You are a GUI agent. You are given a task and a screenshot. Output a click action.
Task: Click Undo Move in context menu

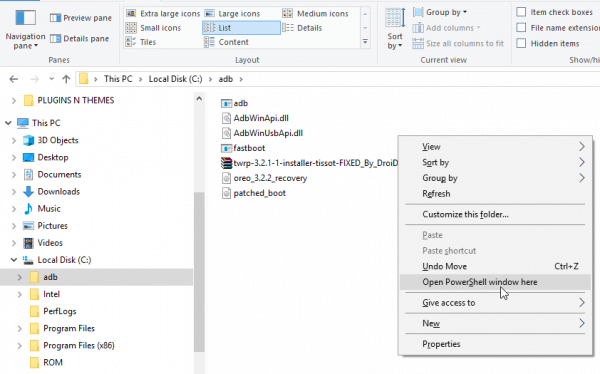pyautogui.click(x=495, y=266)
